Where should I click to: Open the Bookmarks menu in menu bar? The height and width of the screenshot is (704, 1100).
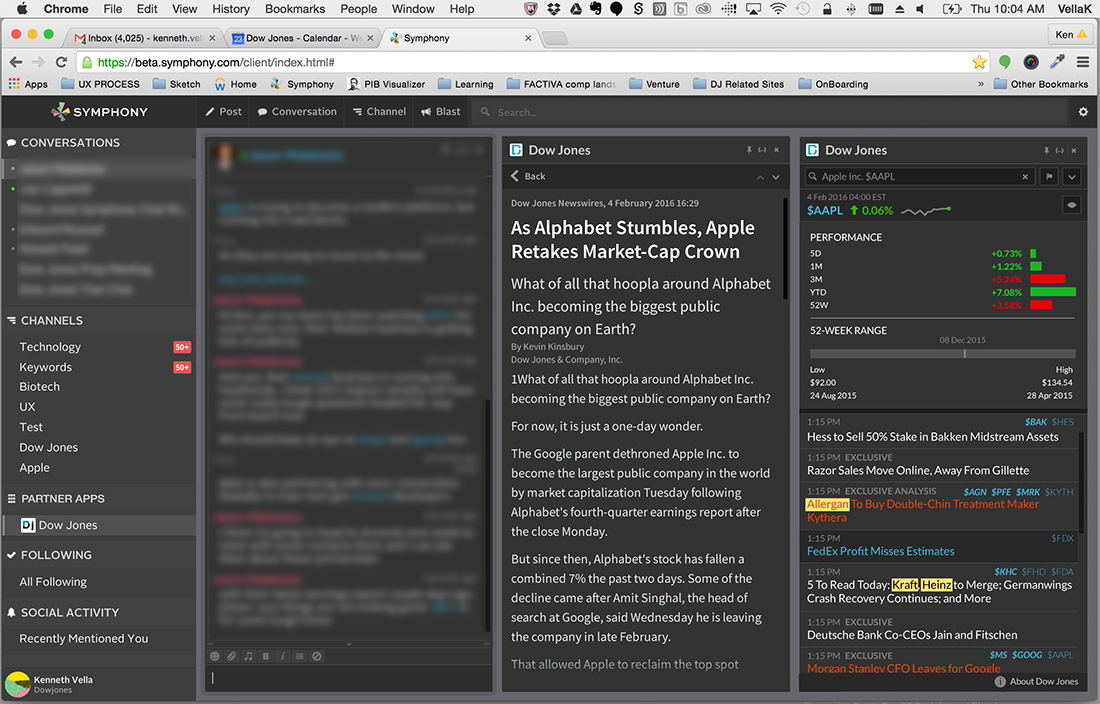point(295,9)
